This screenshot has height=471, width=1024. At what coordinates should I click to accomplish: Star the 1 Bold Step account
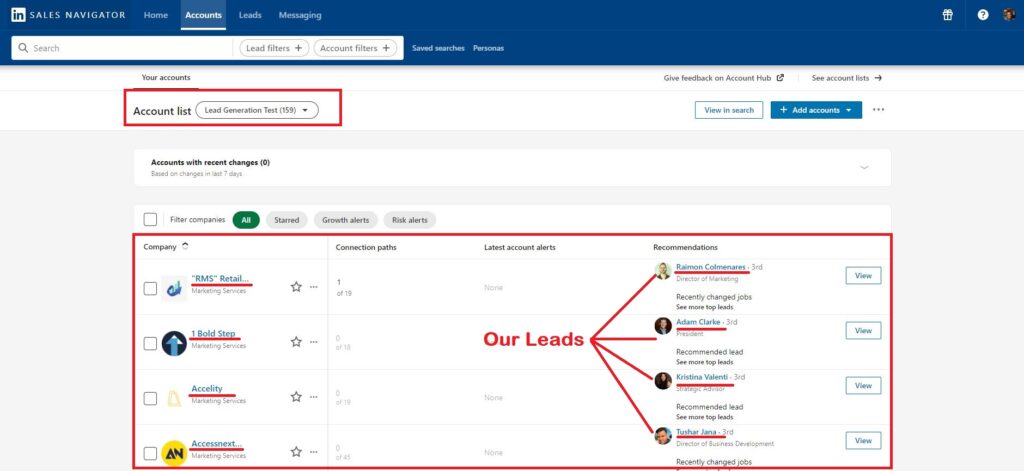296,342
